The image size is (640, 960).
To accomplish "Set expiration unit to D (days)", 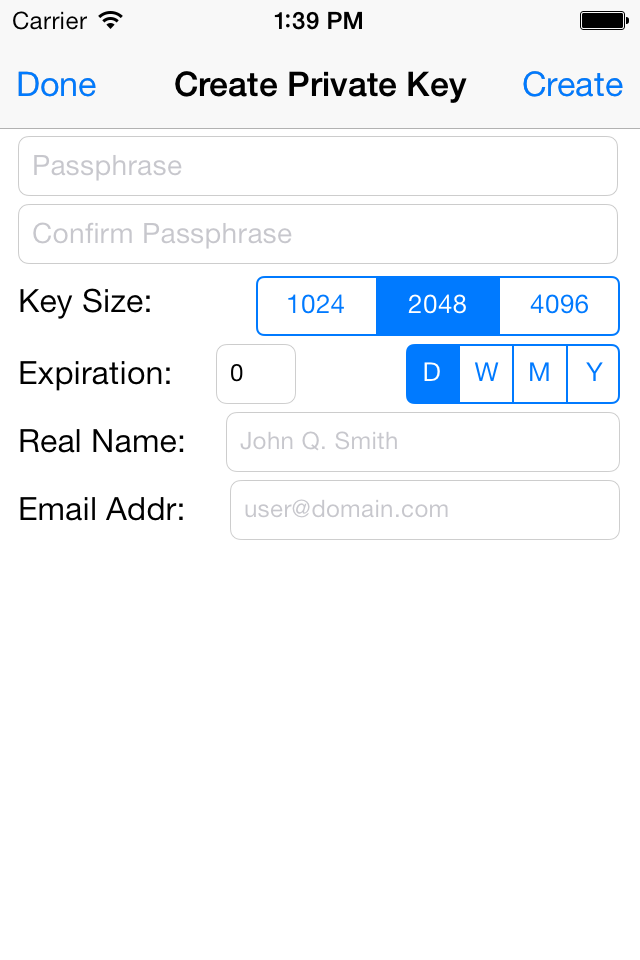I will tap(432, 374).
